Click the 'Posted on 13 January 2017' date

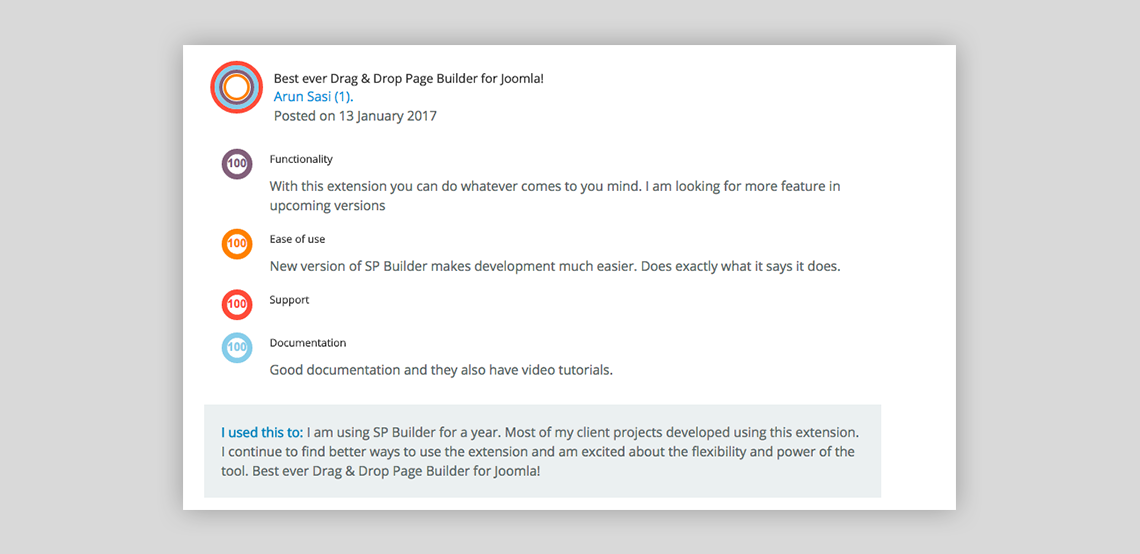(x=355, y=116)
